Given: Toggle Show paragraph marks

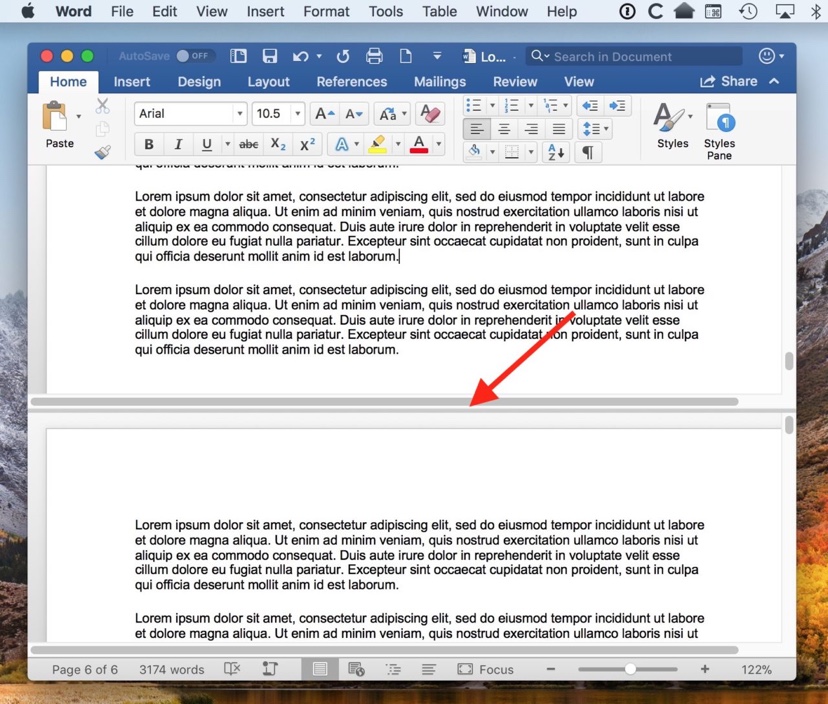Looking at the screenshot, I should (587, 153).
